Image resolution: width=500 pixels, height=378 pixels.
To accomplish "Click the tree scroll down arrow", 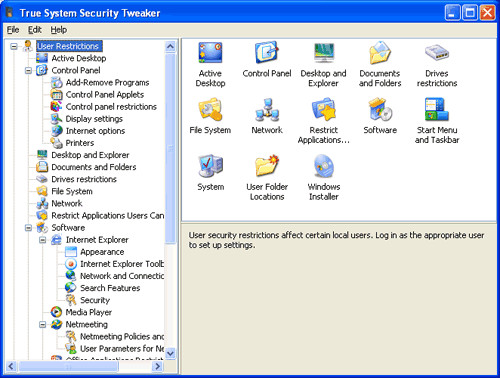I will point(170,353).
